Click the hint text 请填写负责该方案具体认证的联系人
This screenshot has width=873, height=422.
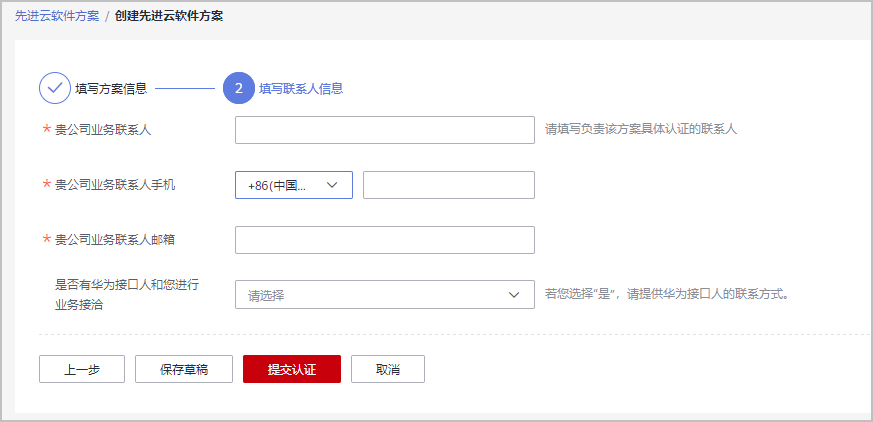[x=641, y=130]
